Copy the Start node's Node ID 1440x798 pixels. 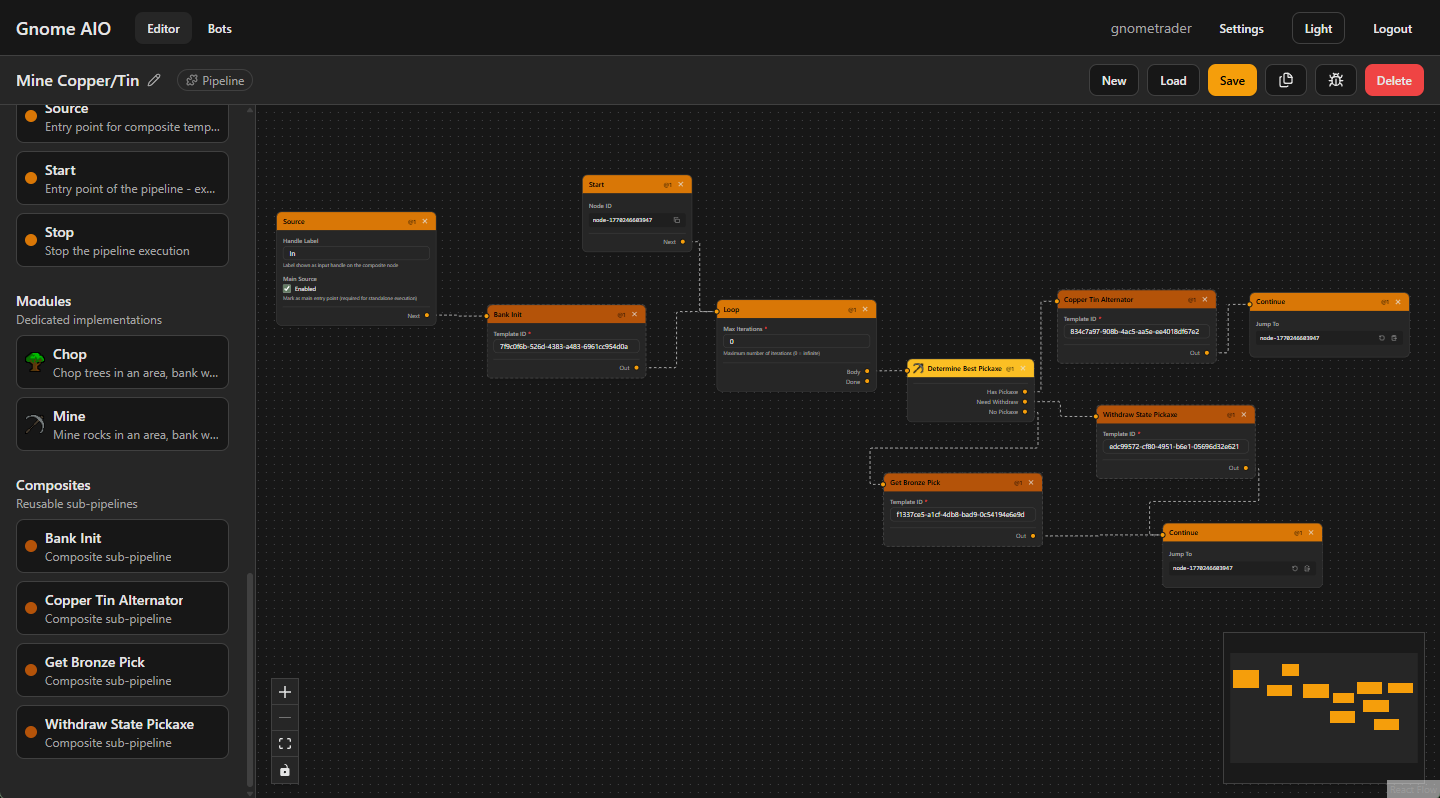676,220
